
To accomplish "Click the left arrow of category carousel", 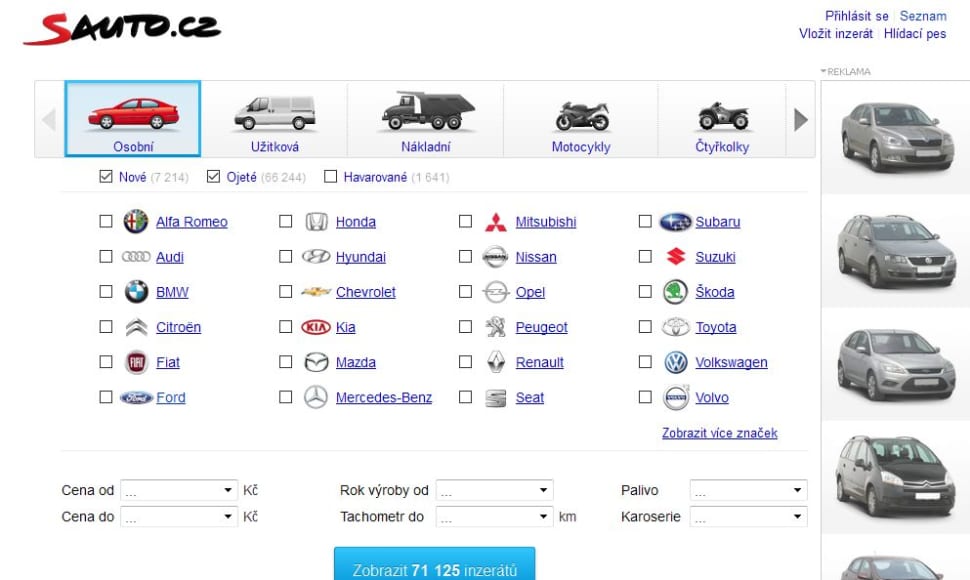I will click(x=49, y=119).
